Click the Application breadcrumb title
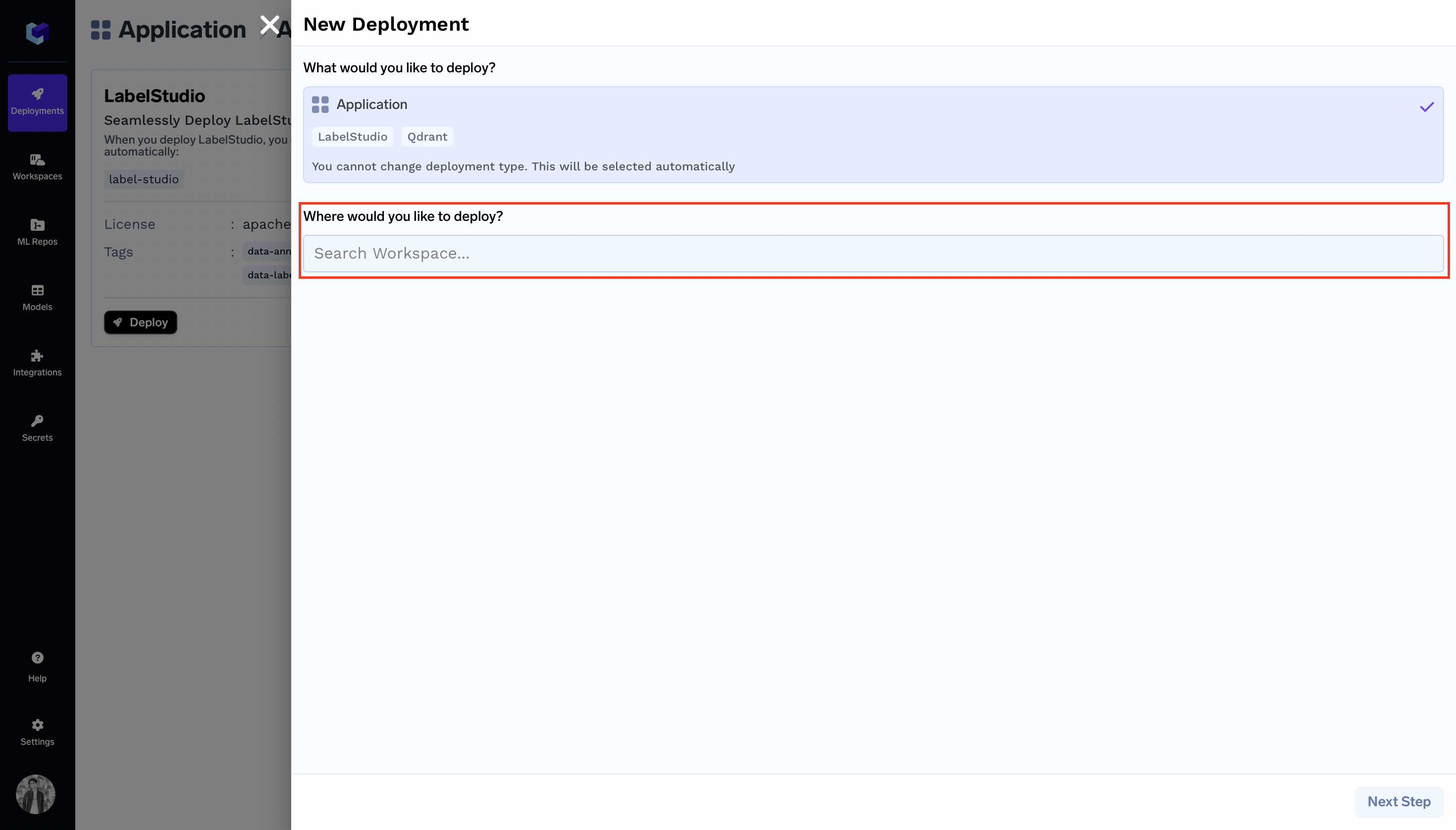This screenshot has height=830, width=1456. click(x=182, y=30)
